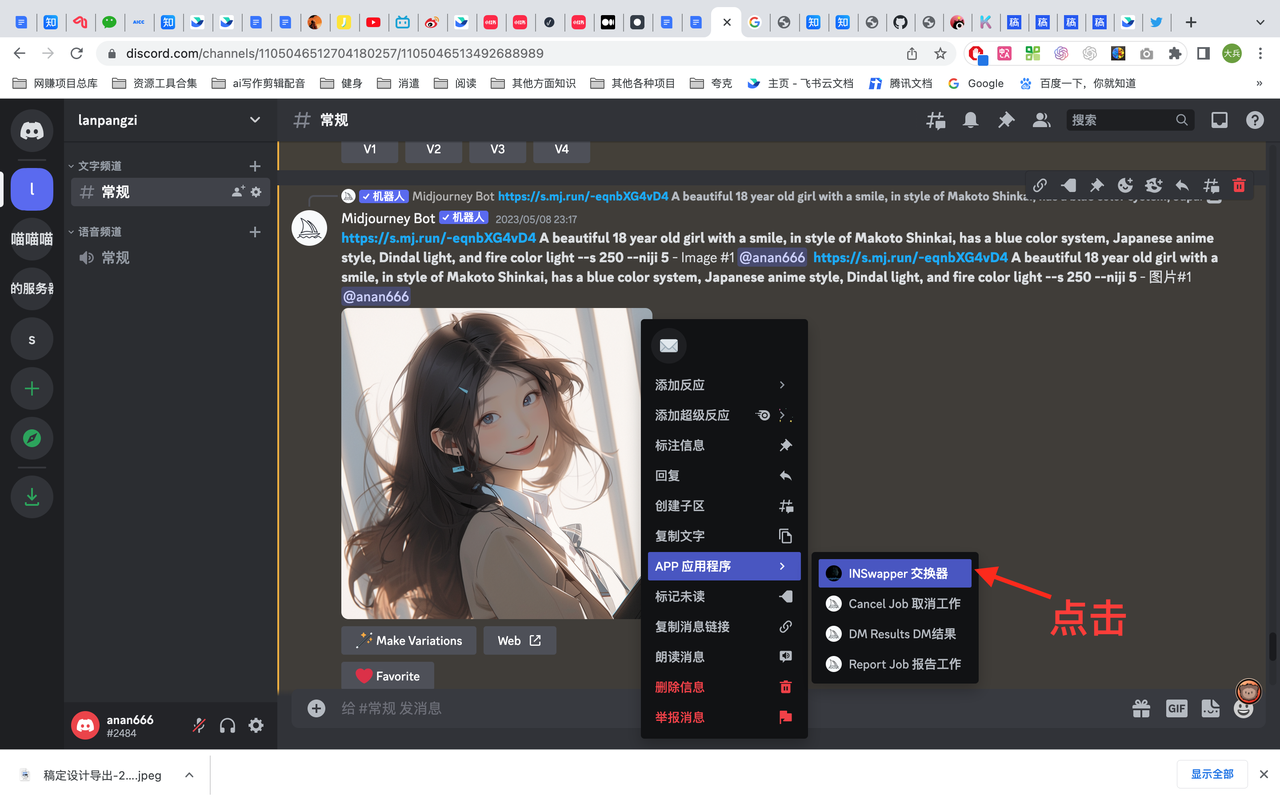
Task: Open the "s" server icon
Action: click(x=32, y=339)
